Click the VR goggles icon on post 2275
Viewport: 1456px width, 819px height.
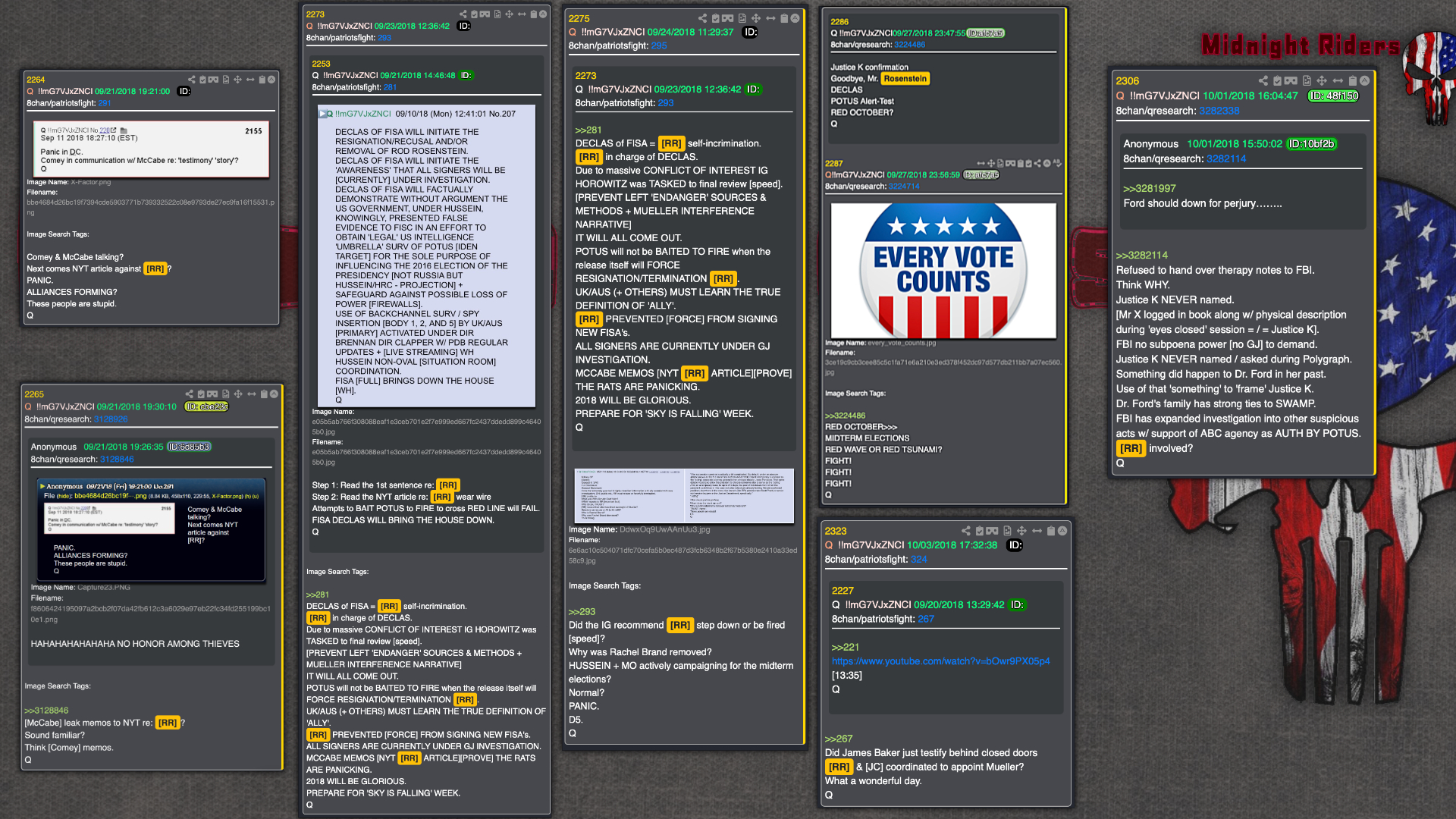(728, 18)
